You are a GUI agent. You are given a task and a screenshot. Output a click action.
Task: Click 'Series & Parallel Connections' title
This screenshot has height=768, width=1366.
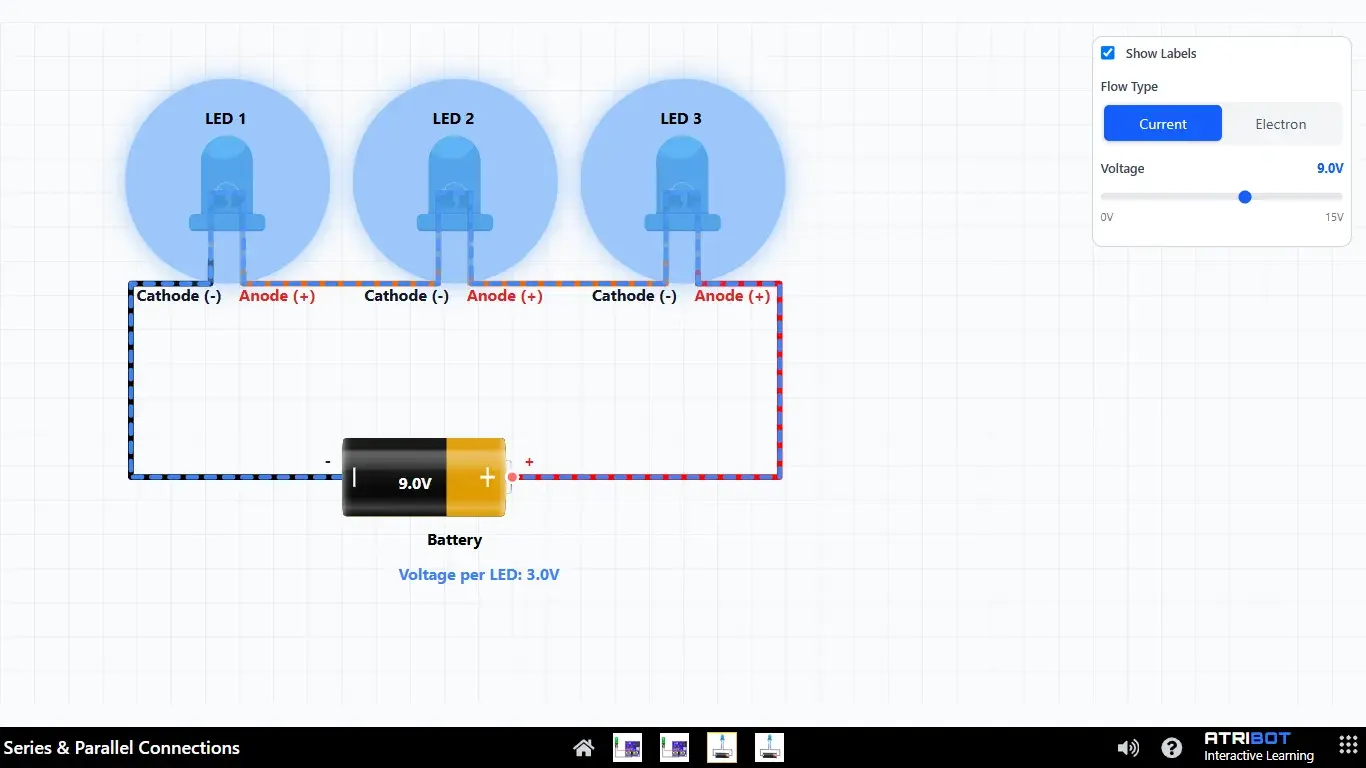(122, 748)
